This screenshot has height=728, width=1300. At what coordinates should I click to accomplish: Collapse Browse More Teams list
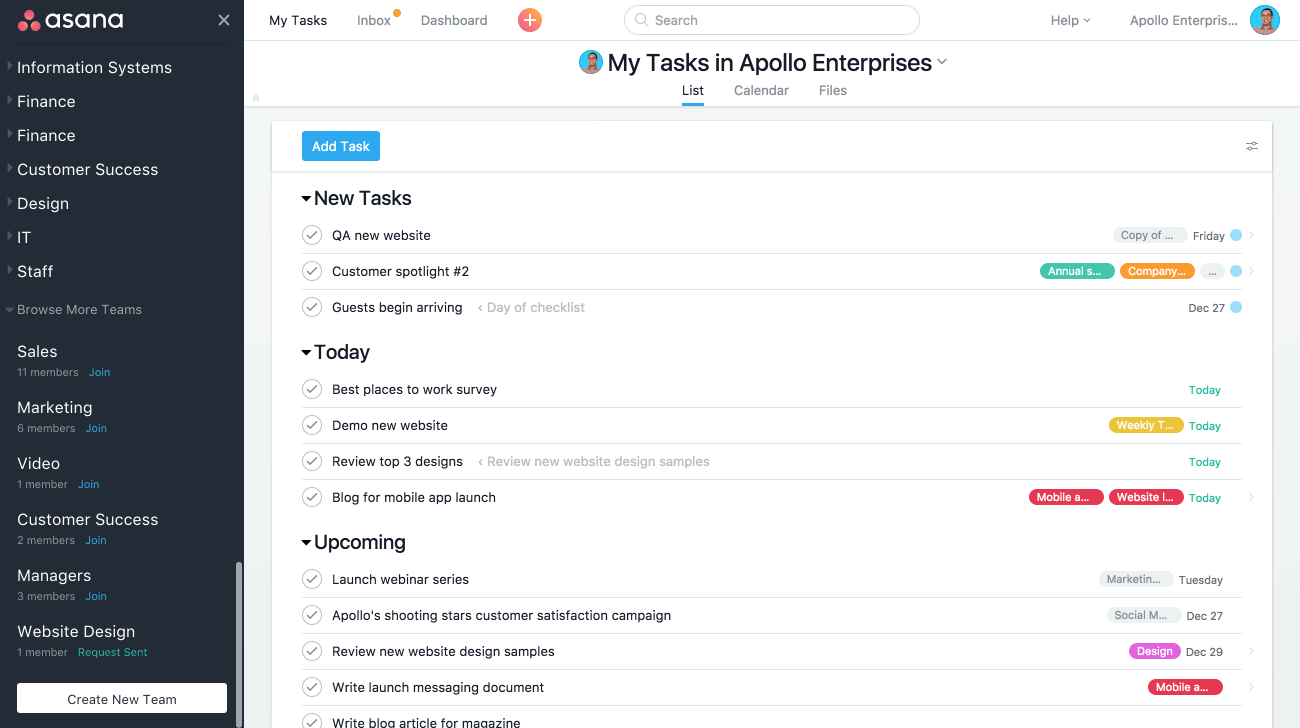pyautogui.click(x=10, y=310)
